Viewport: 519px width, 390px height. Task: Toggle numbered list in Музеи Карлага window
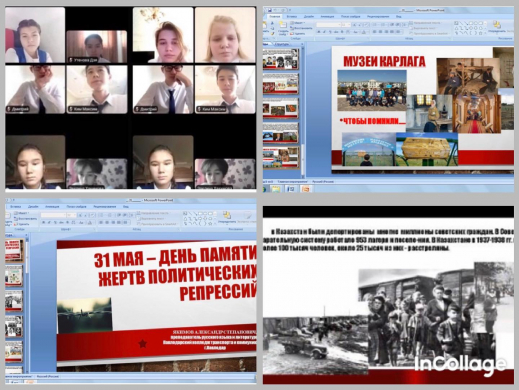pos(383,24)
